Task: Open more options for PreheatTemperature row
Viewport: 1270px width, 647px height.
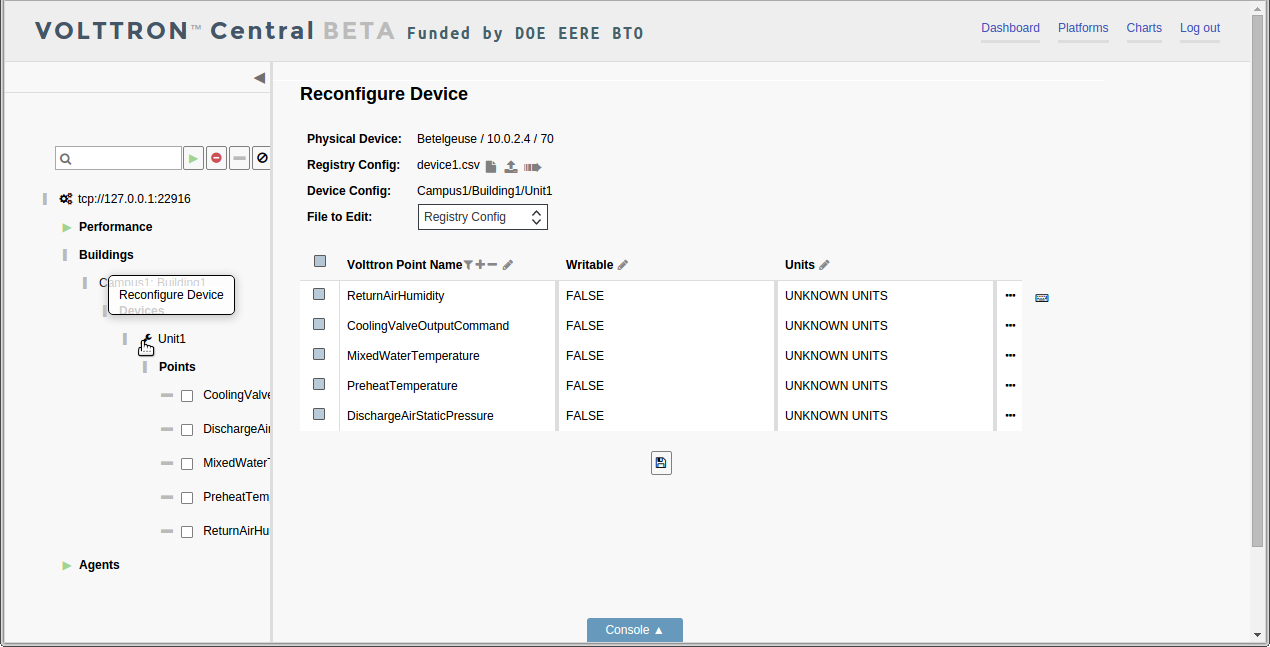Action: (x=1010, y=386)
